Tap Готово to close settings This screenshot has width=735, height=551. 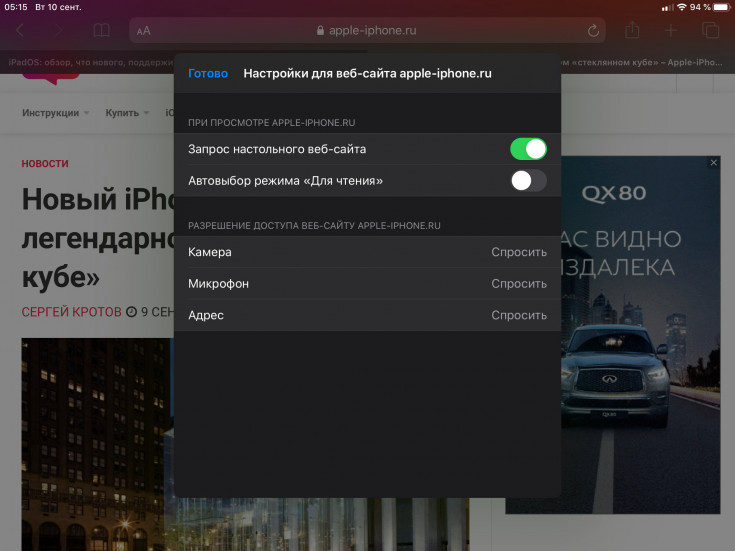(x=208, y=74)
